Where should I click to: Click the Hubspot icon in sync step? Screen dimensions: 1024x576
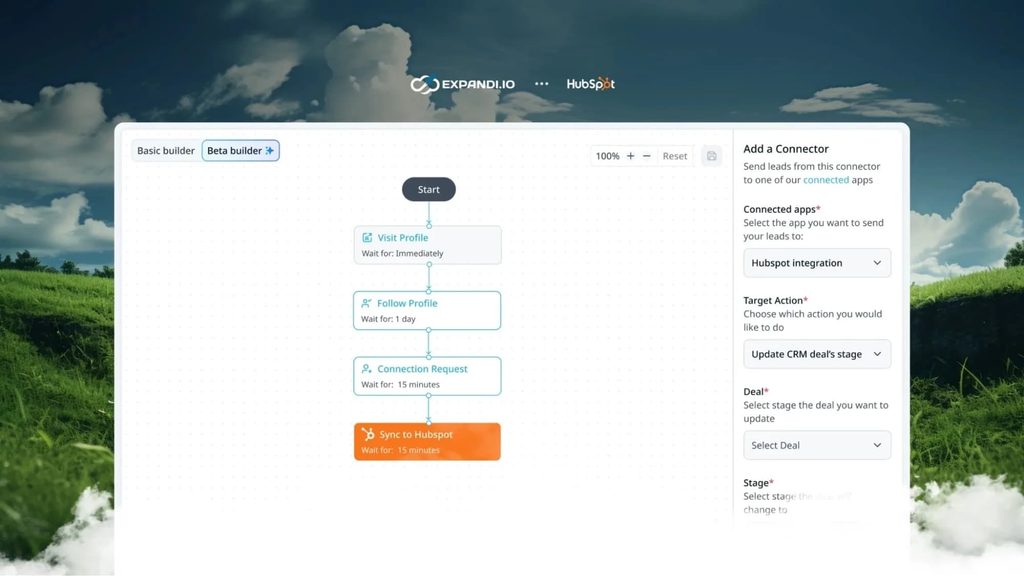368,434
